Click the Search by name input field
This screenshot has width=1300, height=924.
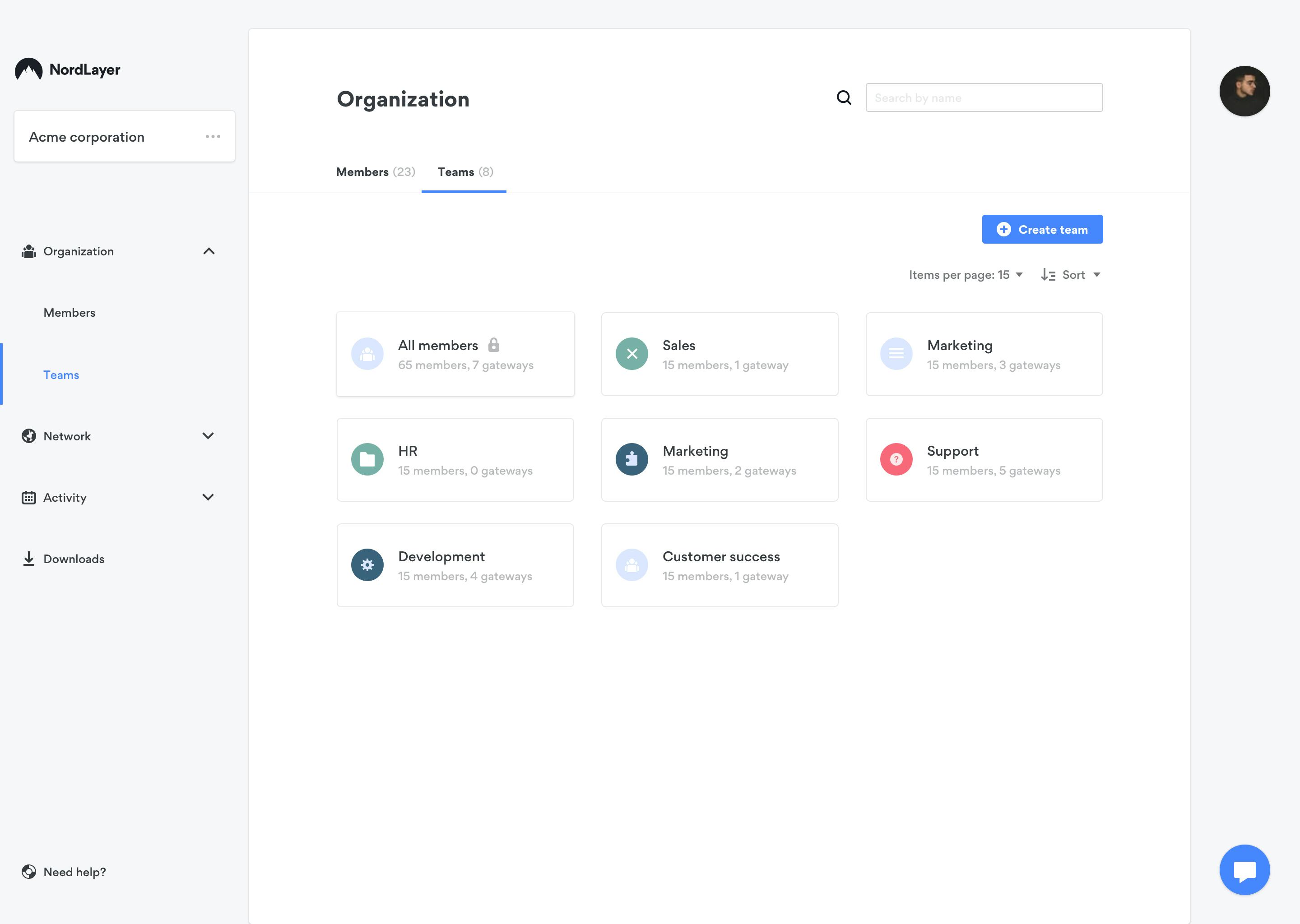984,97
